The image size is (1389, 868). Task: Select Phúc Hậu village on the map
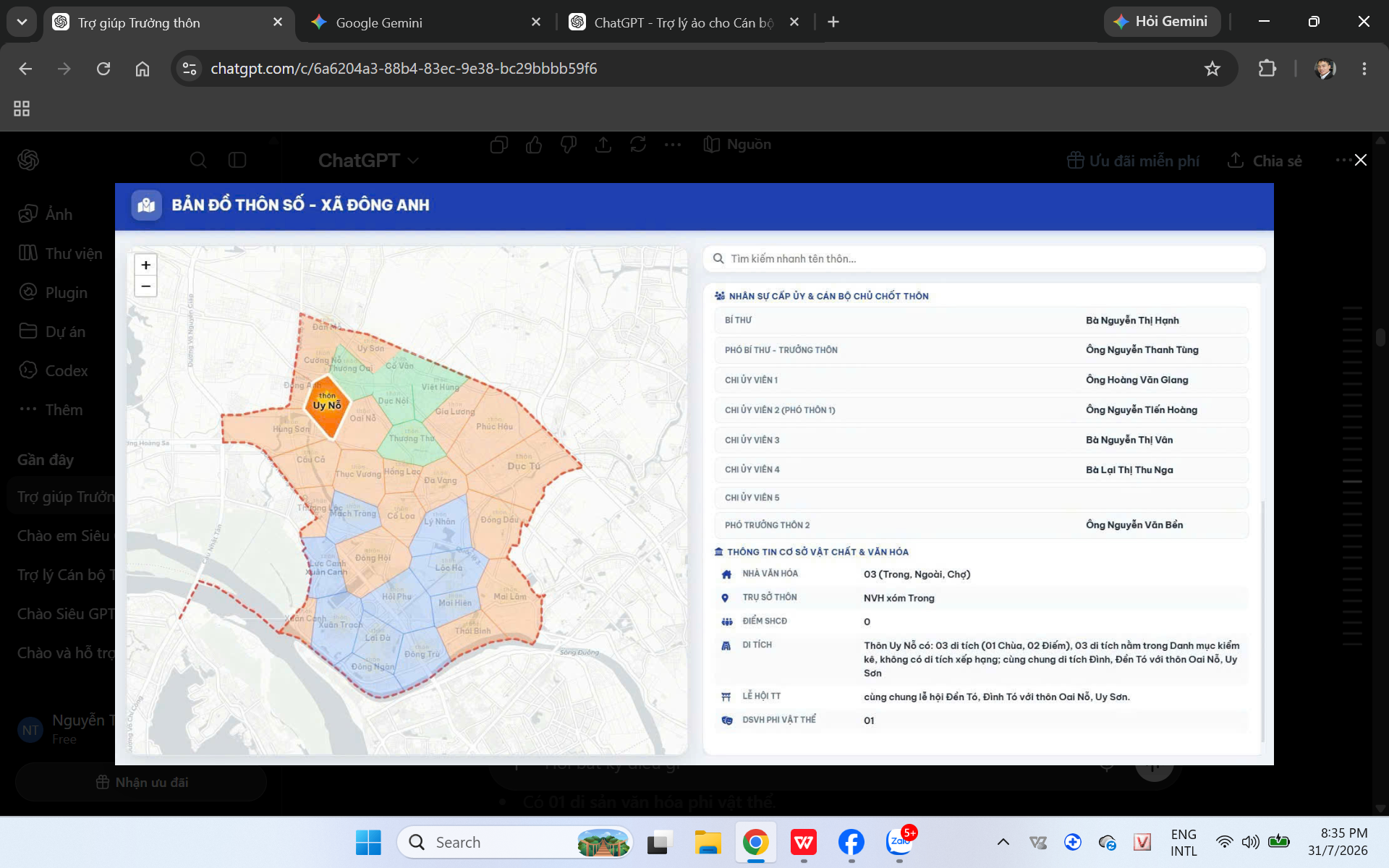495,426
